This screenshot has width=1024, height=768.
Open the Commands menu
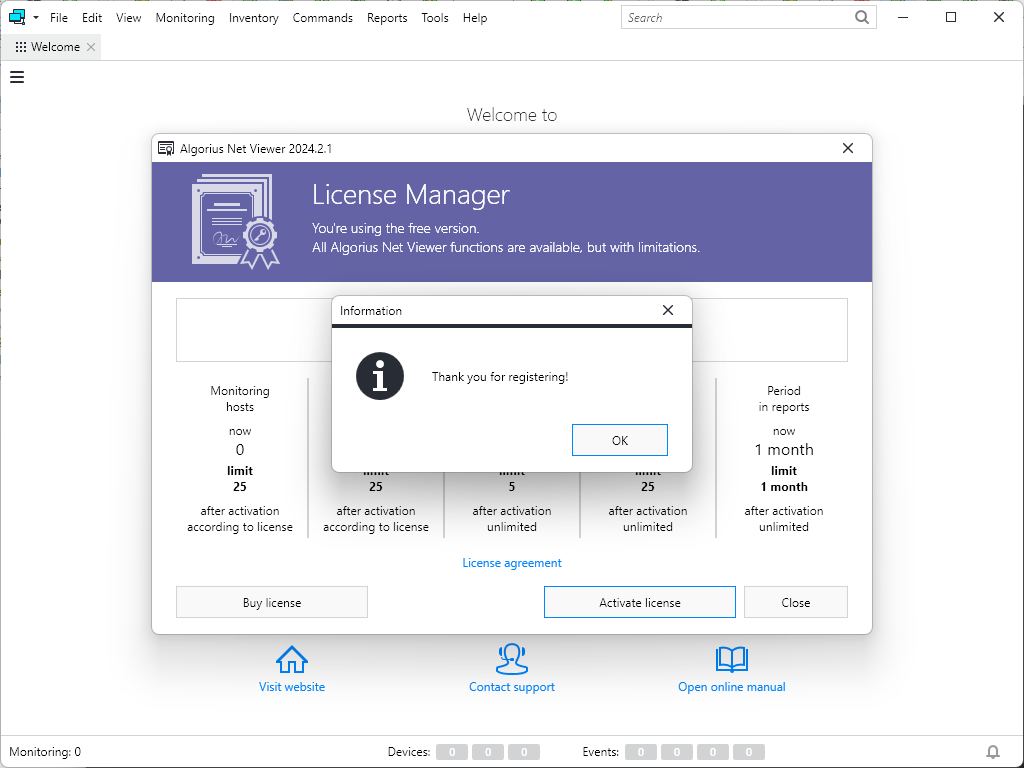coord(323,18)
